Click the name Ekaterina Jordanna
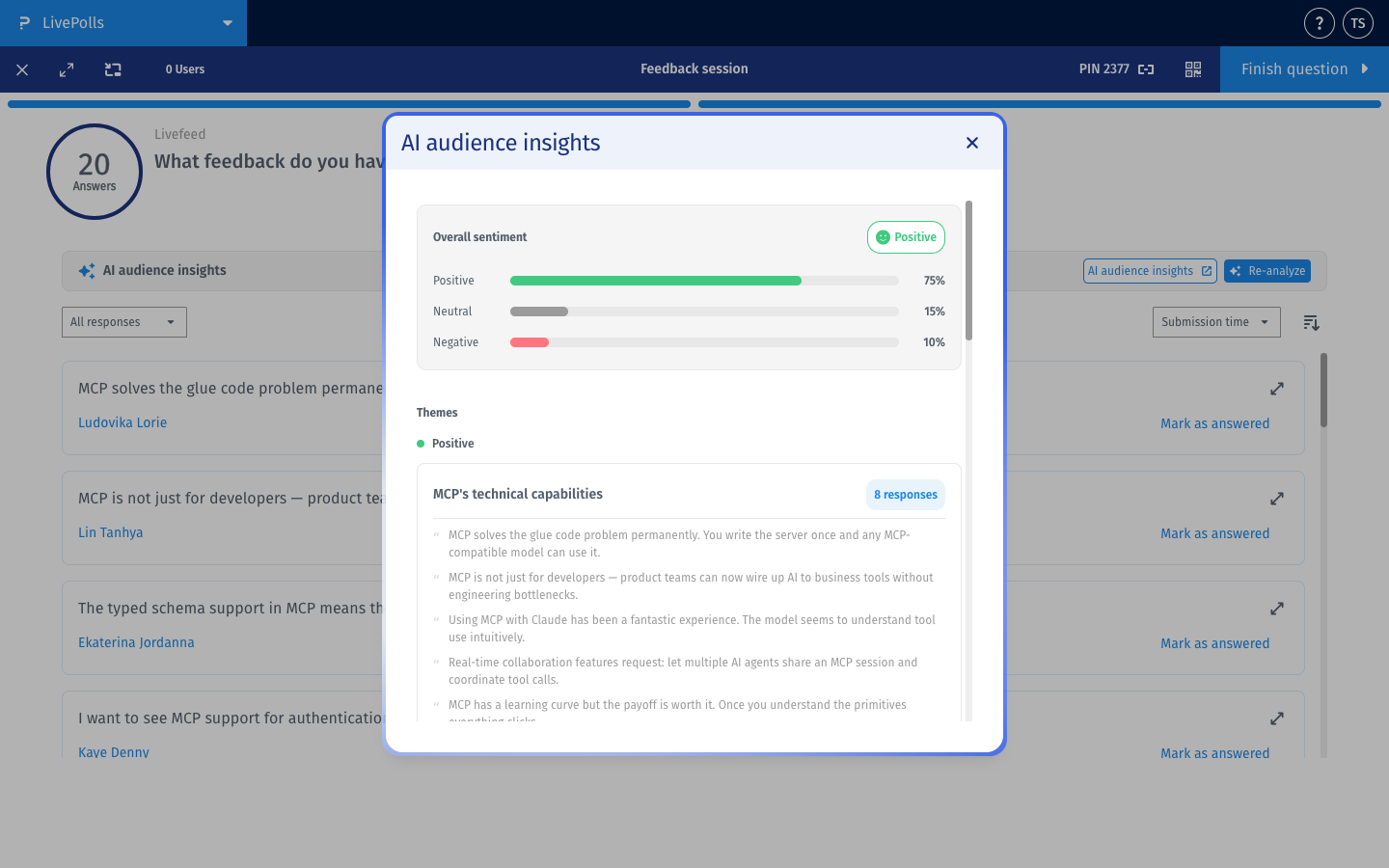This screenshot has height=868, width=1389. (136, 642)
